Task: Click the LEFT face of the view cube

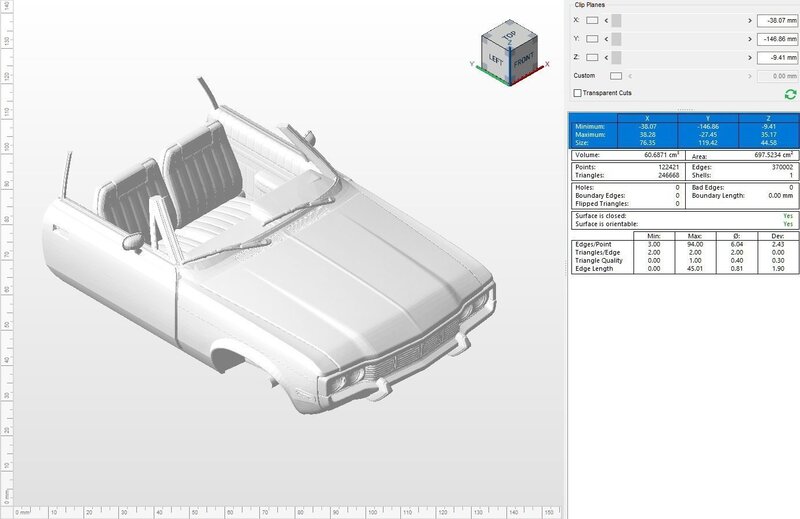Action: click(497, 58)
